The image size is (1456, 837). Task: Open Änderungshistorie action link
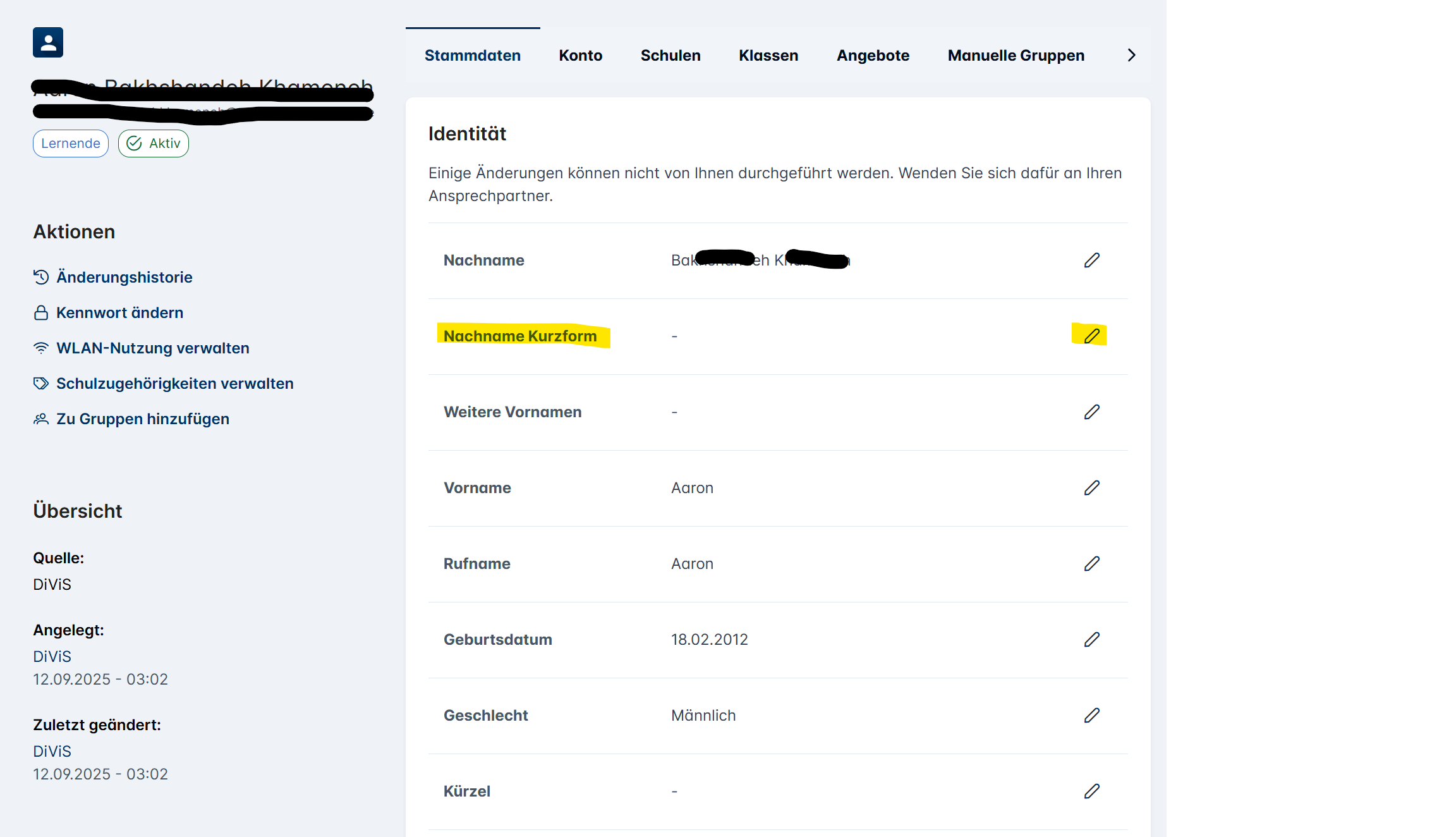click(x=124, y=277)
